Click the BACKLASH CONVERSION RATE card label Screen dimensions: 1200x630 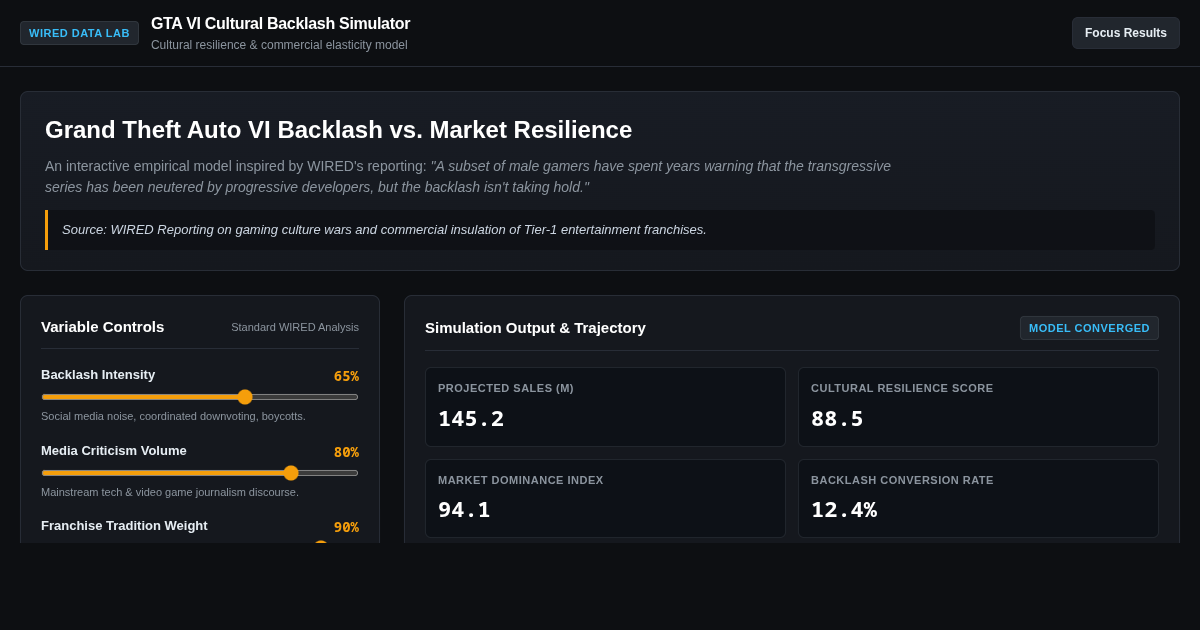point(902,480)
